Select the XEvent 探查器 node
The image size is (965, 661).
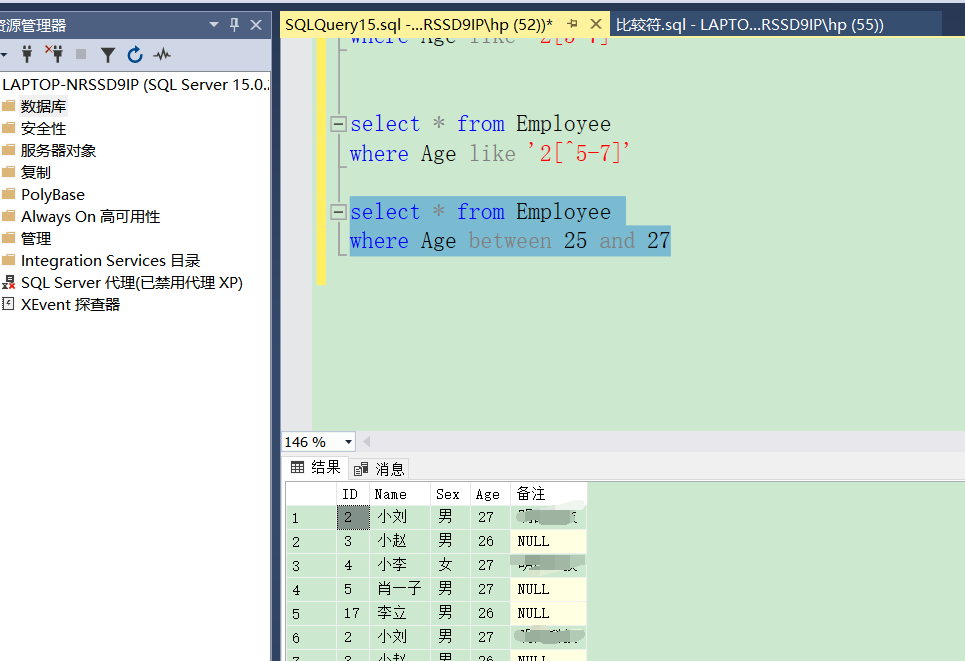pos(70,305)
